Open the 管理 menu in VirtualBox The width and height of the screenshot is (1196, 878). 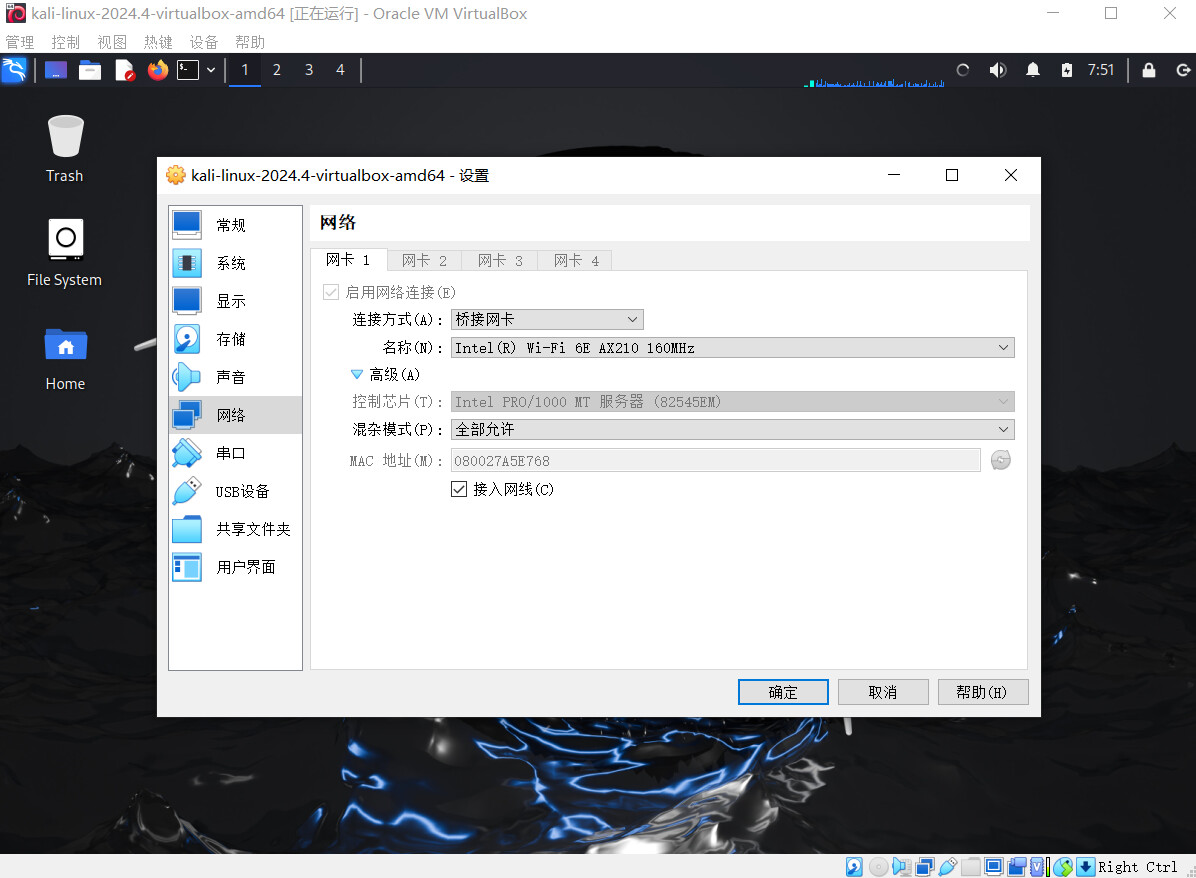[20, 42]
